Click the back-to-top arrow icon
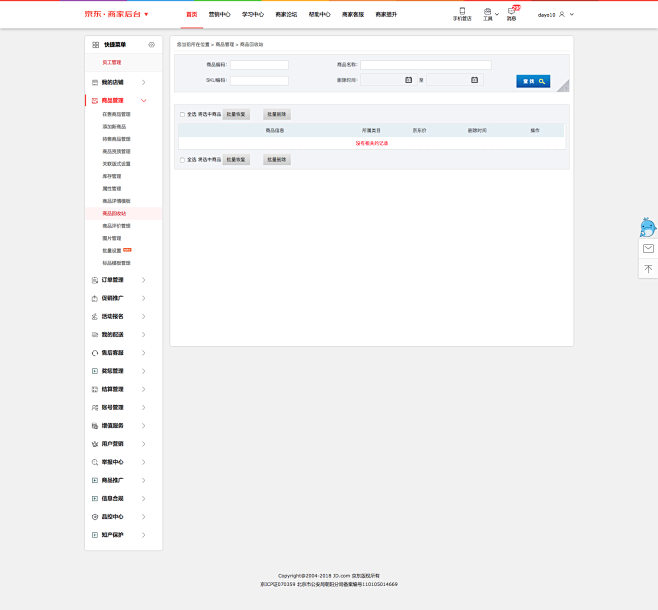Viewport: 658px width, 610px height. tap(648, 269)
